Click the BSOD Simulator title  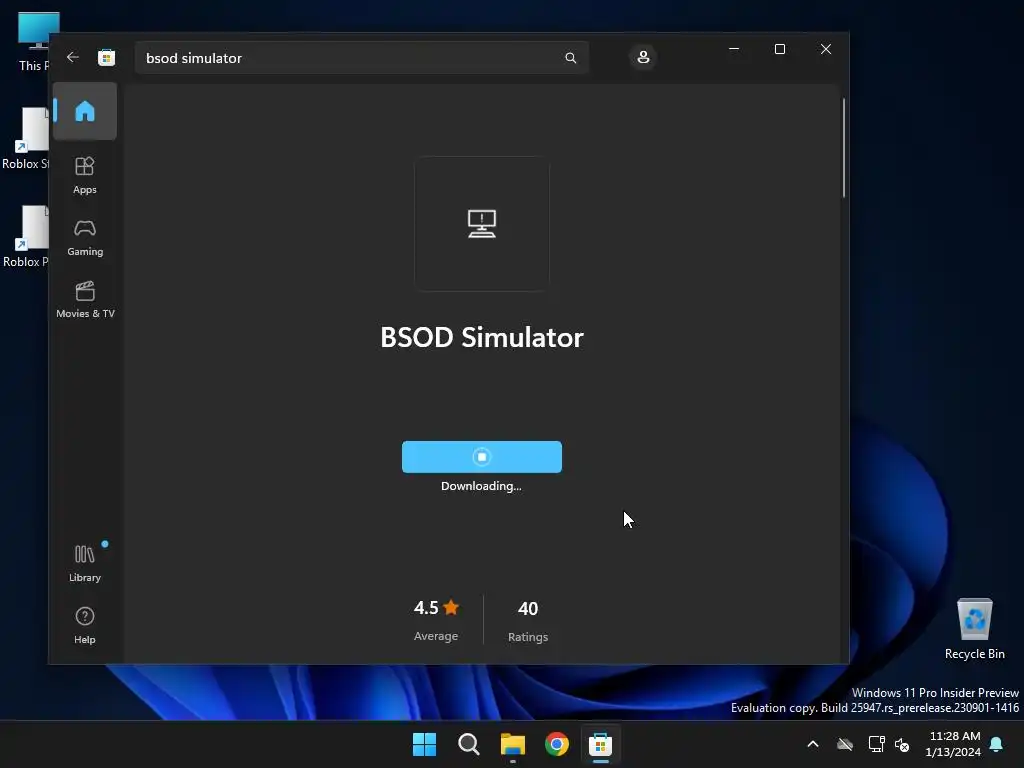point(481,338)
